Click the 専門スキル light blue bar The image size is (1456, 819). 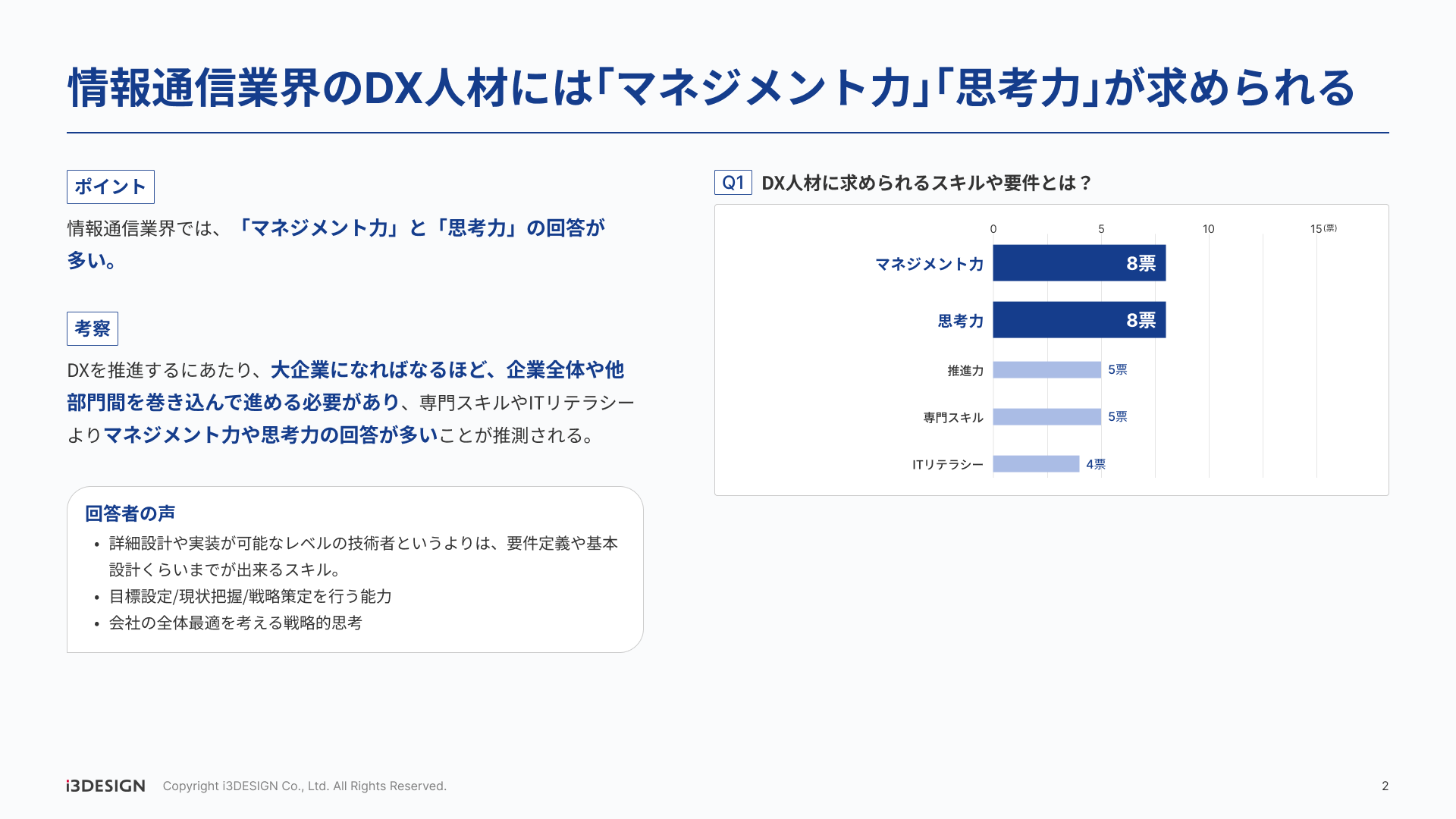pyautogui.click(x=1046, y=417)
